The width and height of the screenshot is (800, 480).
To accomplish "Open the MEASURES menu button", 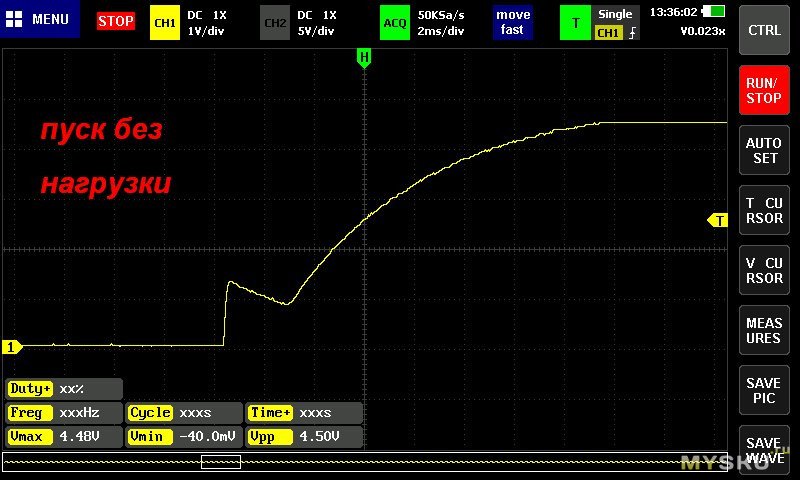I will 764,331.
